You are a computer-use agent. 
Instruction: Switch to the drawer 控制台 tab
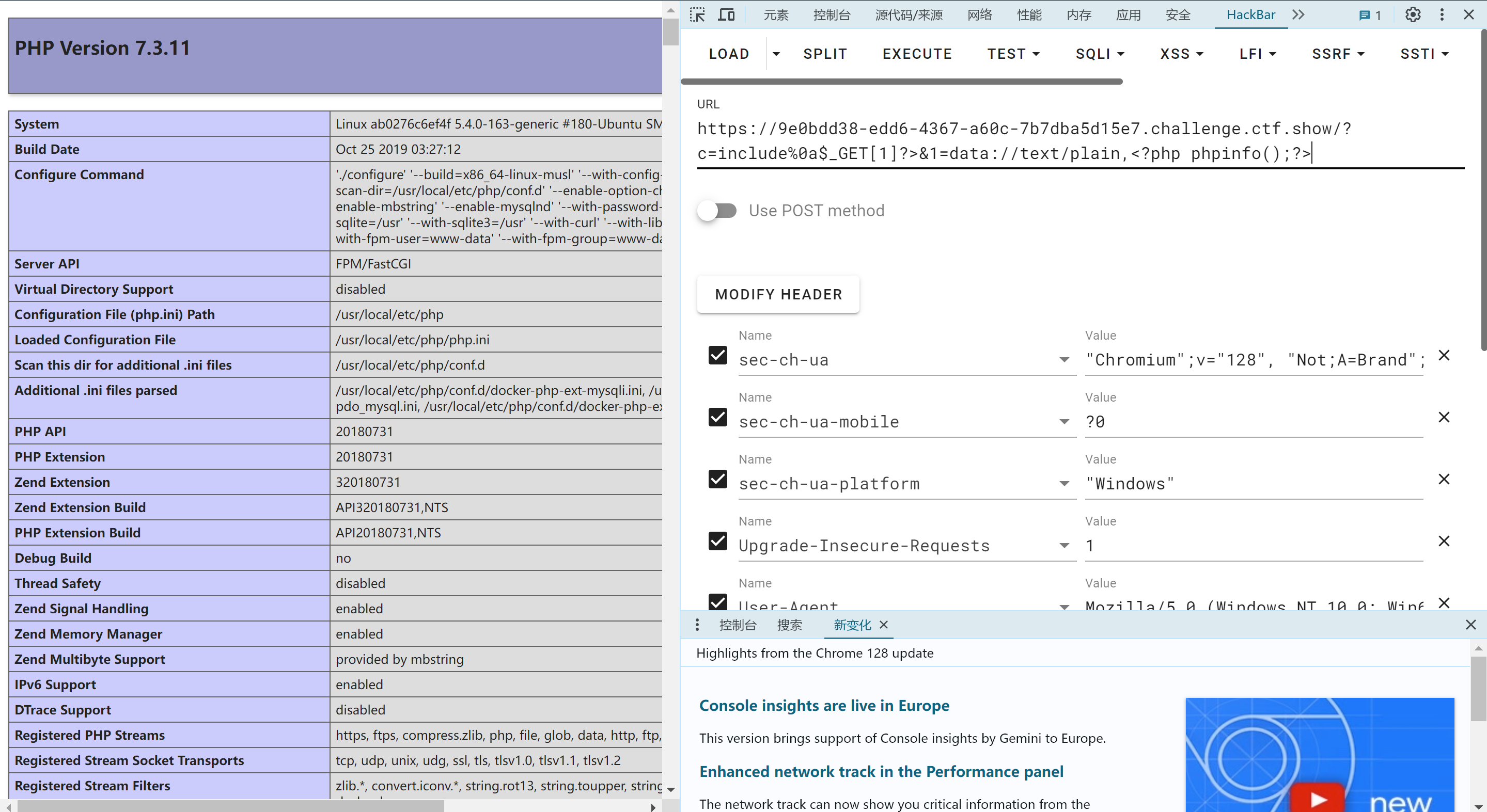click(x=738, y=625)
